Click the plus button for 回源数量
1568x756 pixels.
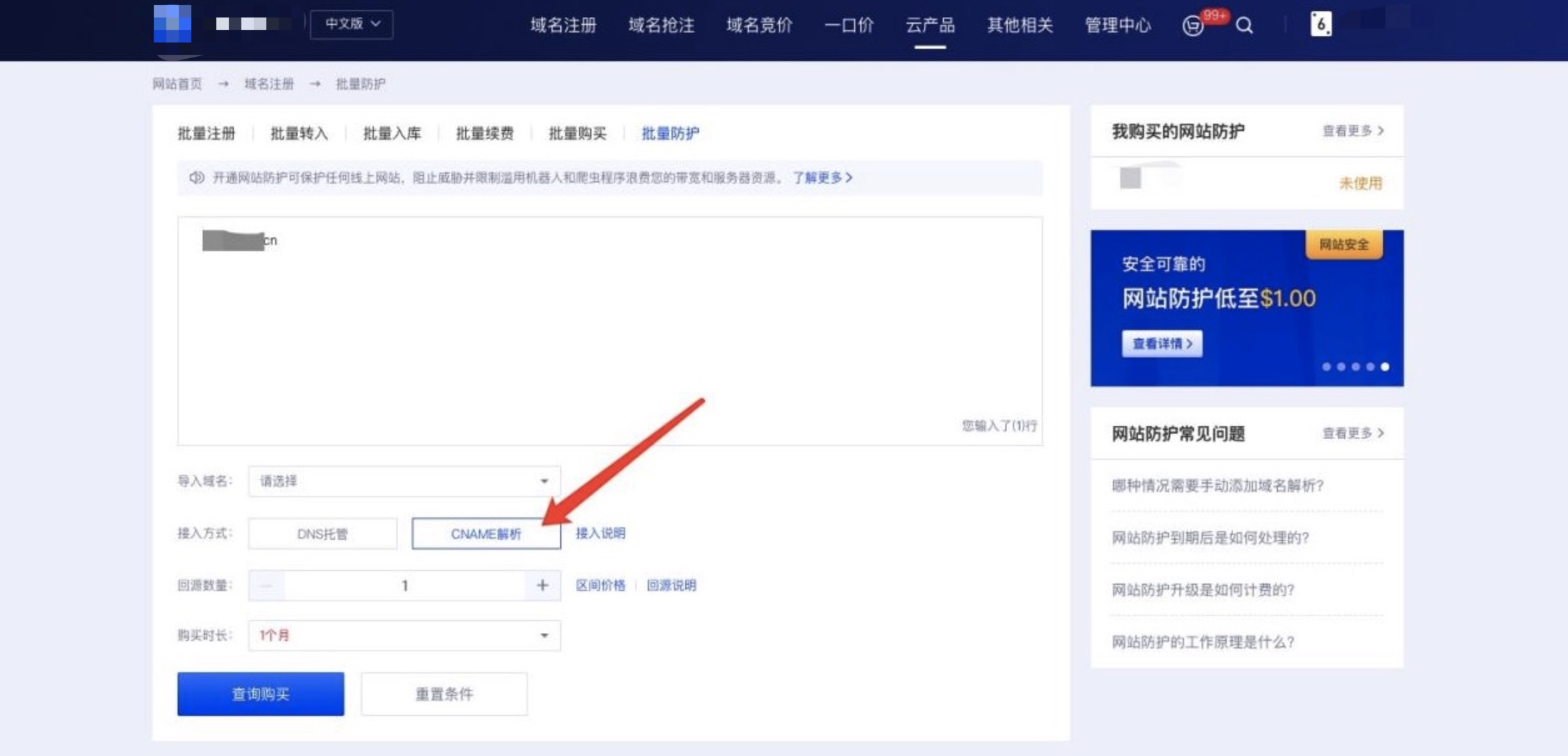coord(542,585)
